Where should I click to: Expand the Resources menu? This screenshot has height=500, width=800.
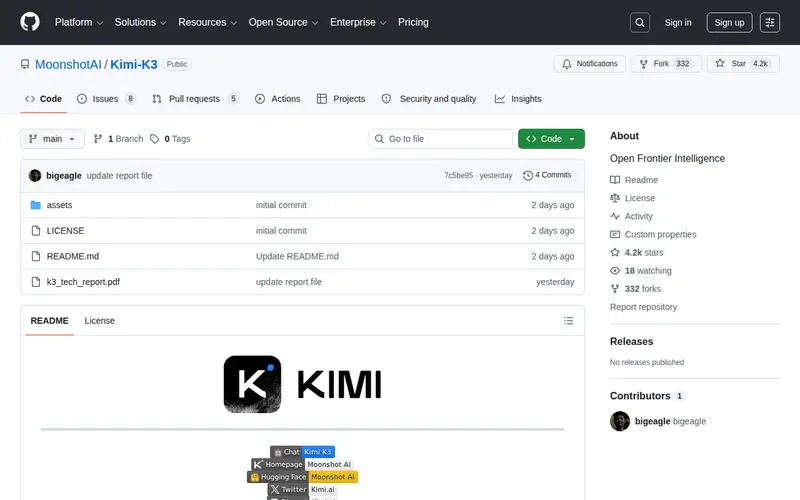tap(208, 22)
